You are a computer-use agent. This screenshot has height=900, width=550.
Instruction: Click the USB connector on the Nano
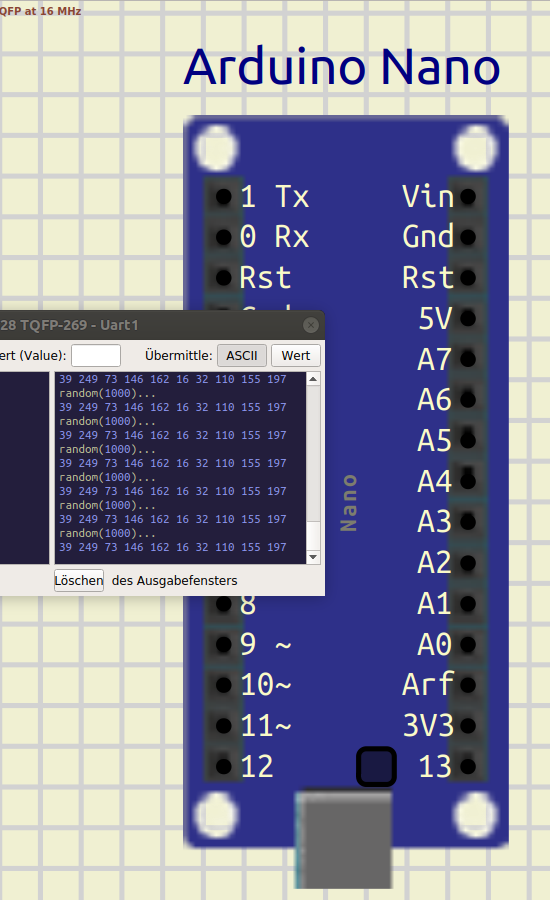344,839
